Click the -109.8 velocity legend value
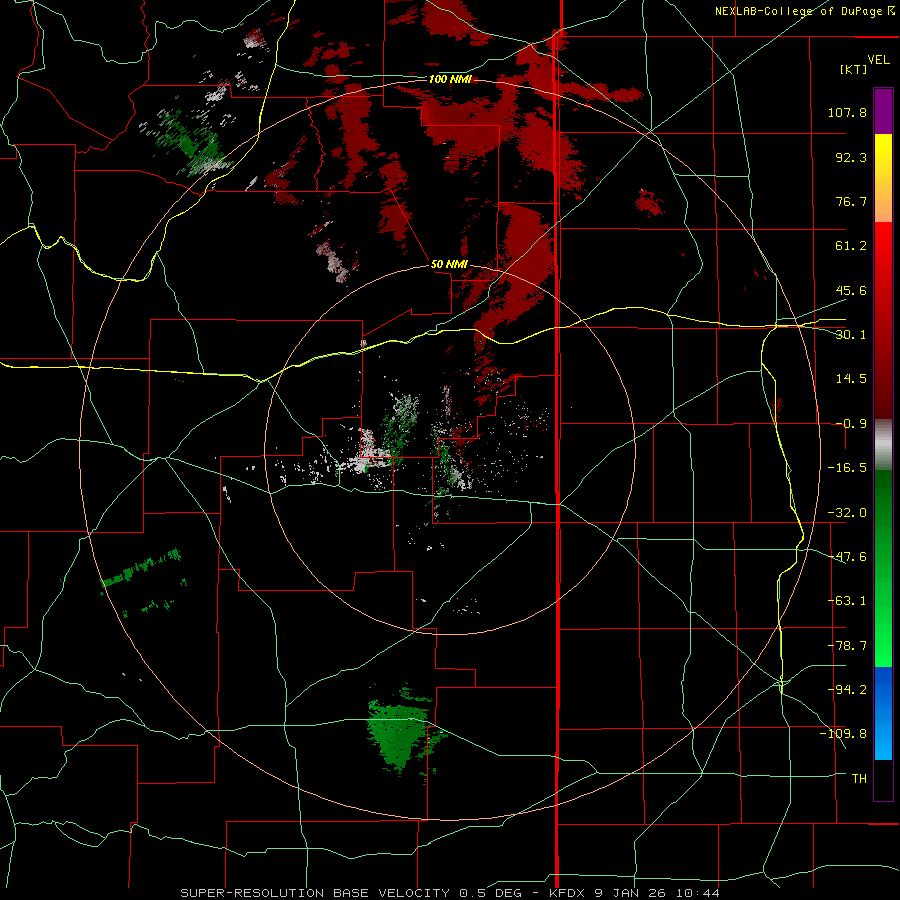The height and width of the screenshot is (900, 900). pyautogui.click(x=843, y=734)
